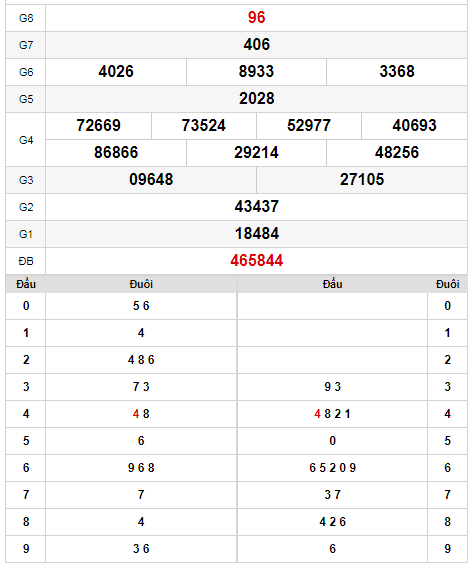Click tail values 3 6 for head 9

141,549
